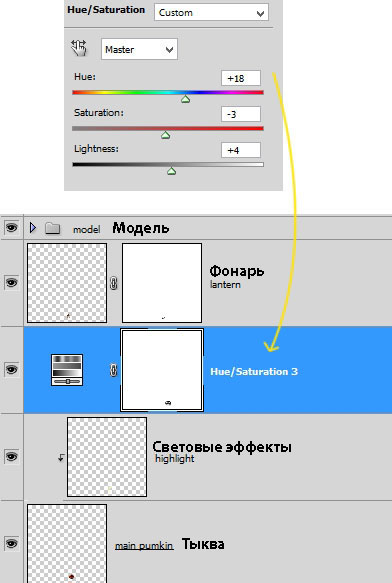Click the Saturation value field
Viewport: 392px width, 583px height.
point(241,114)
